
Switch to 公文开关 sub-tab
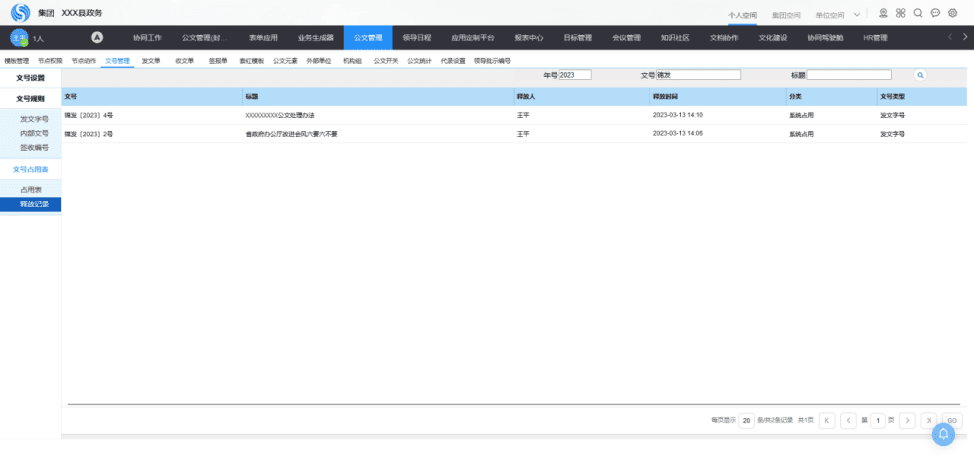click(x=386, y=61)
